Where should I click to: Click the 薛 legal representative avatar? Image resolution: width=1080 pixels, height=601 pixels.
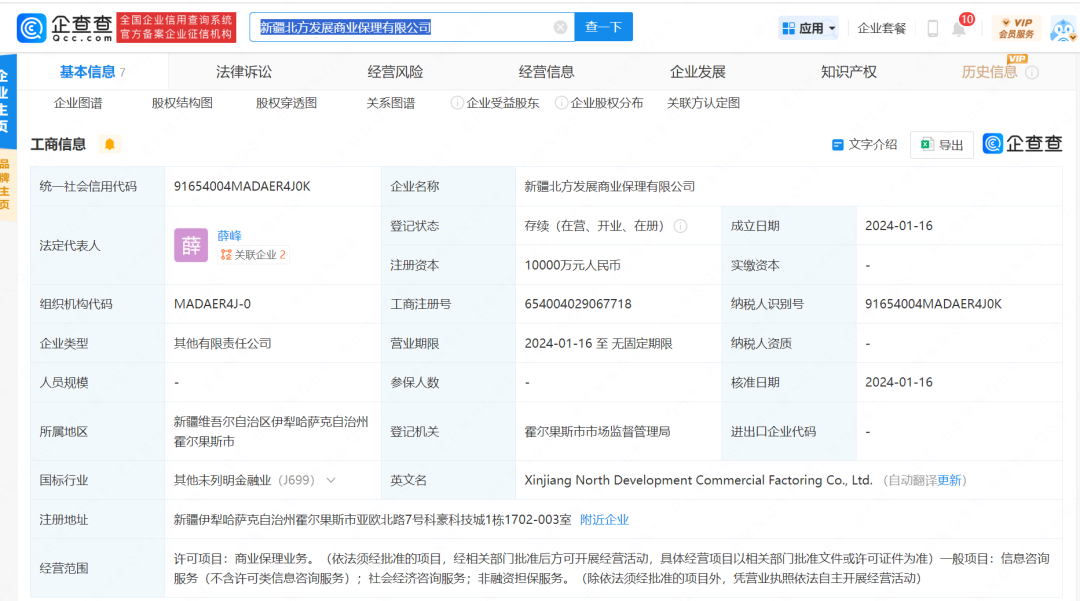pos(191,245)
